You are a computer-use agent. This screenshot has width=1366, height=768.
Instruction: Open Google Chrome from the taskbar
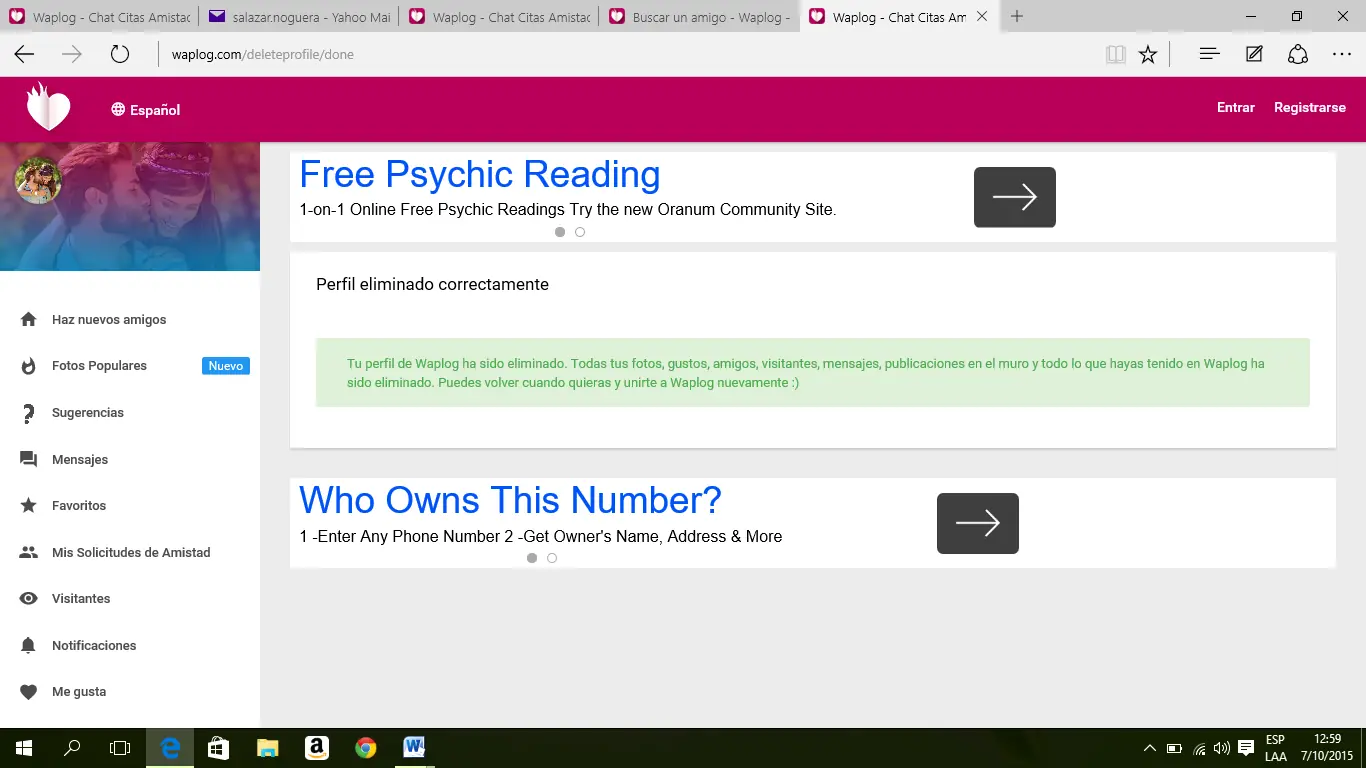point(366,748)
